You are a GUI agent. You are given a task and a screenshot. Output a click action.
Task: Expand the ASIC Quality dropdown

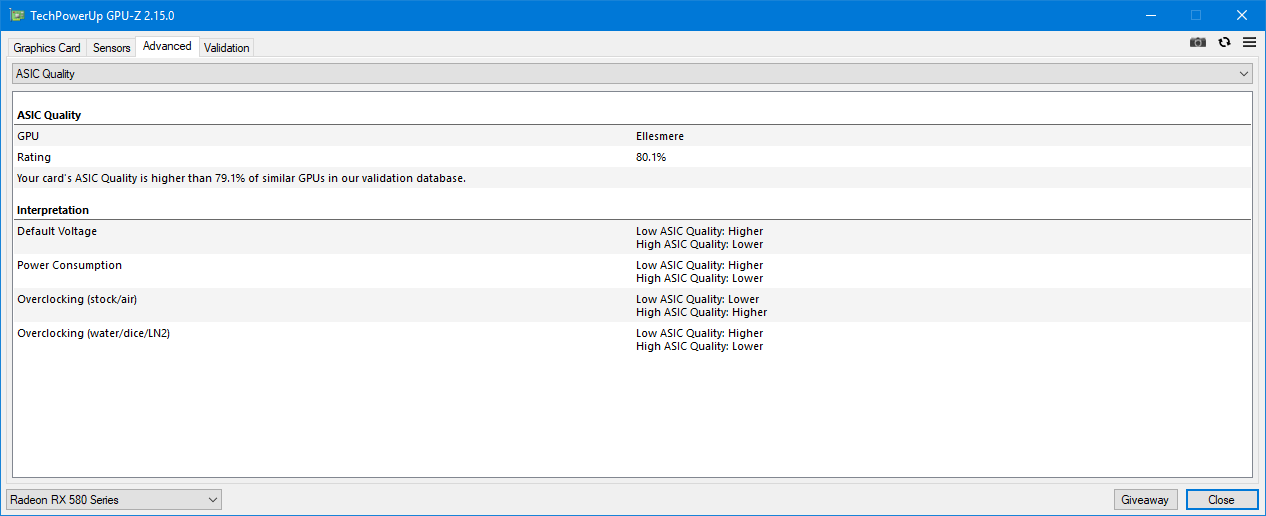632,74
